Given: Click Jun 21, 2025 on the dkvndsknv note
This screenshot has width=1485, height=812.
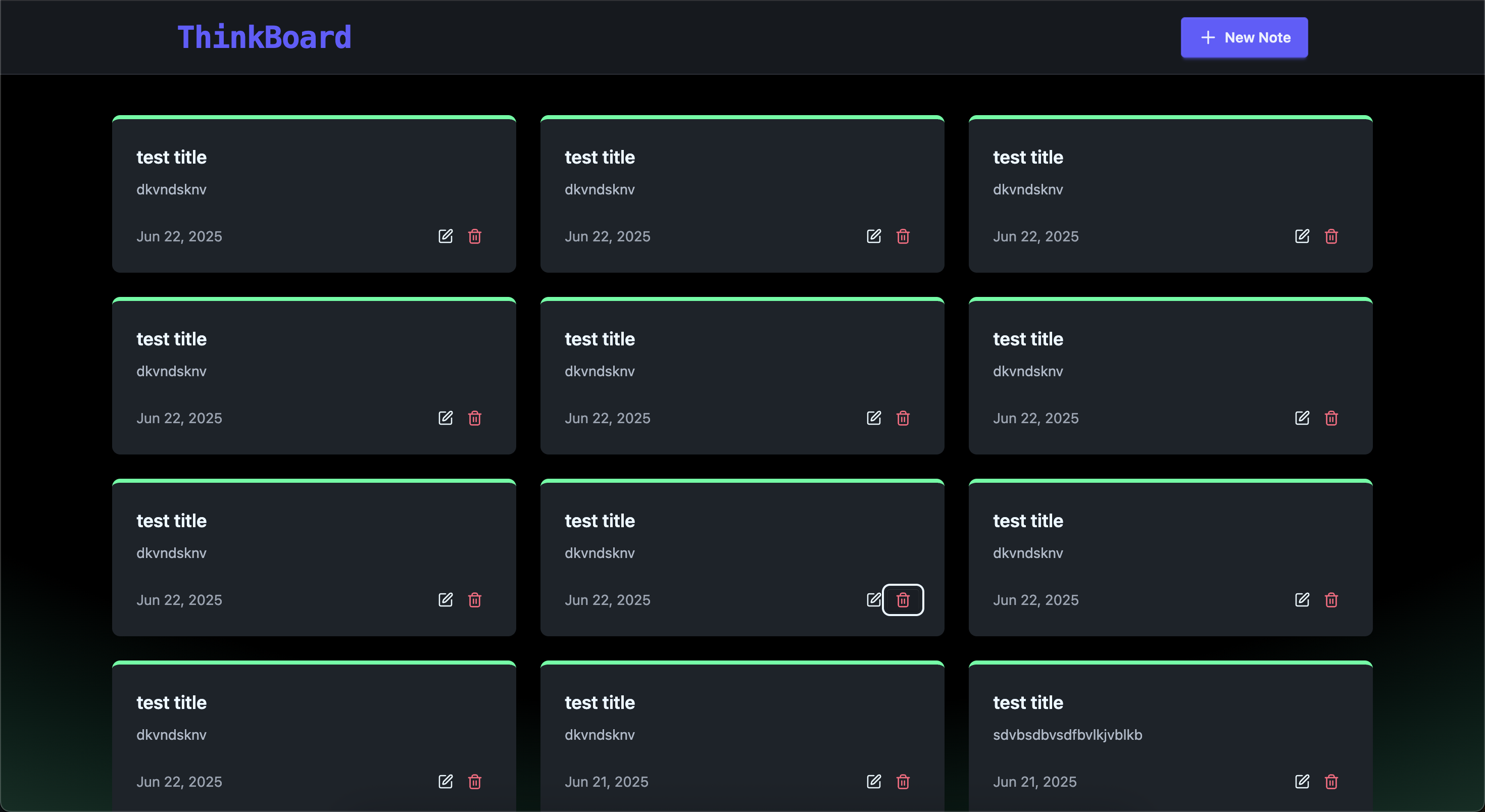Looking at the screenshot, I should point(607,782).
